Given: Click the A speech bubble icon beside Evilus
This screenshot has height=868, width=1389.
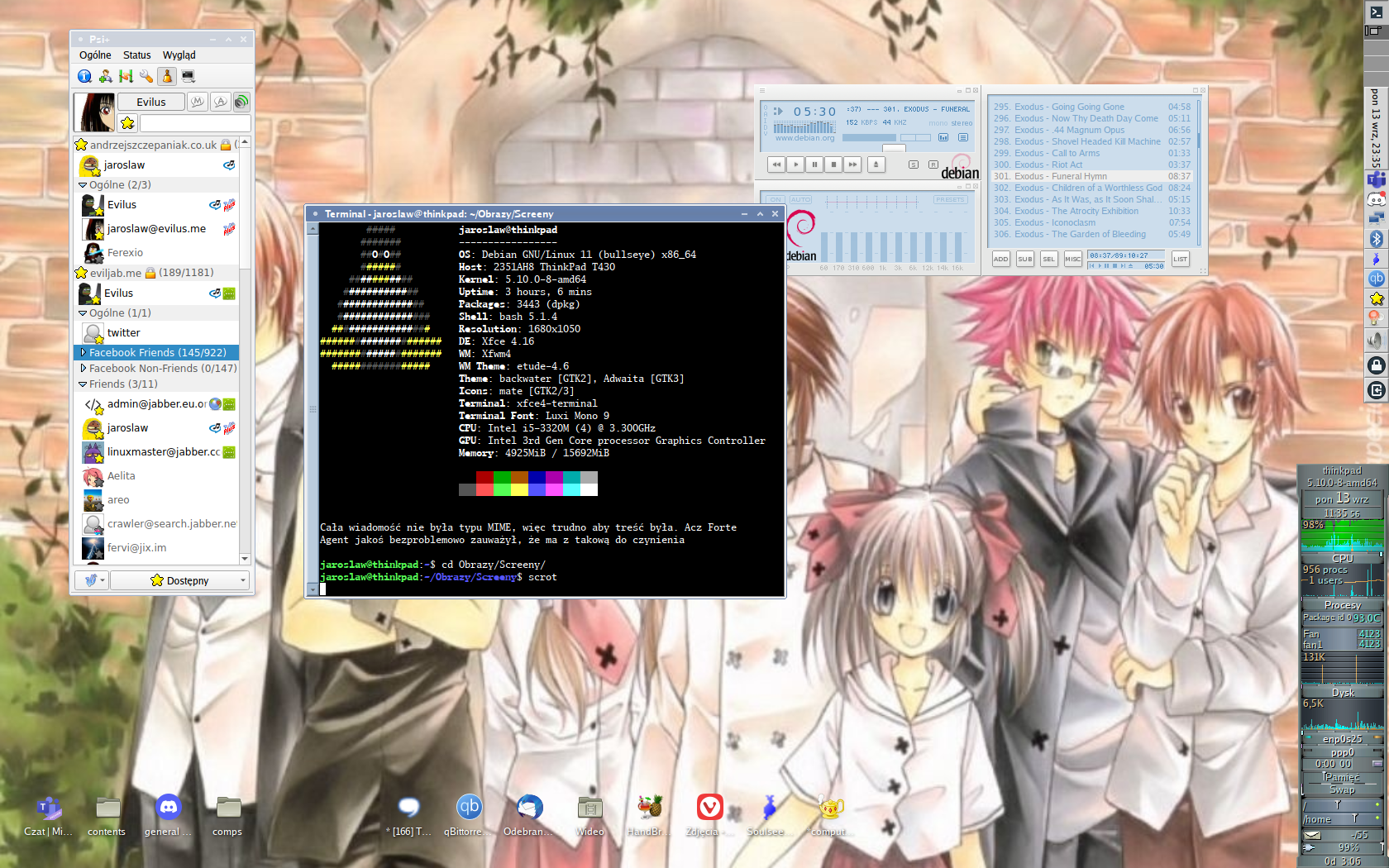Looking at the screenshot, I should (220, 102).
